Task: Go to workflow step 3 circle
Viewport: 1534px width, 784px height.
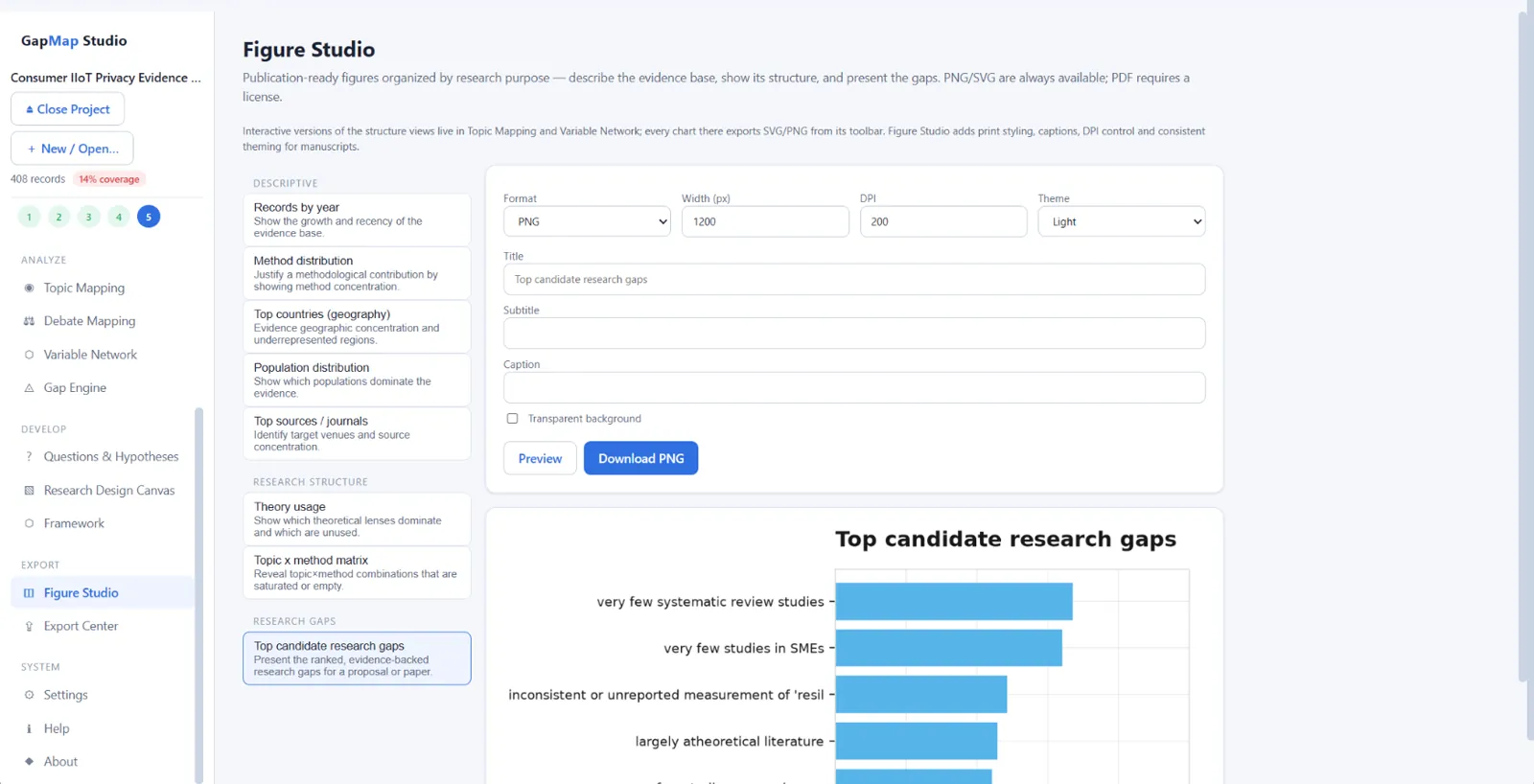Action: [x=88, y=217]
